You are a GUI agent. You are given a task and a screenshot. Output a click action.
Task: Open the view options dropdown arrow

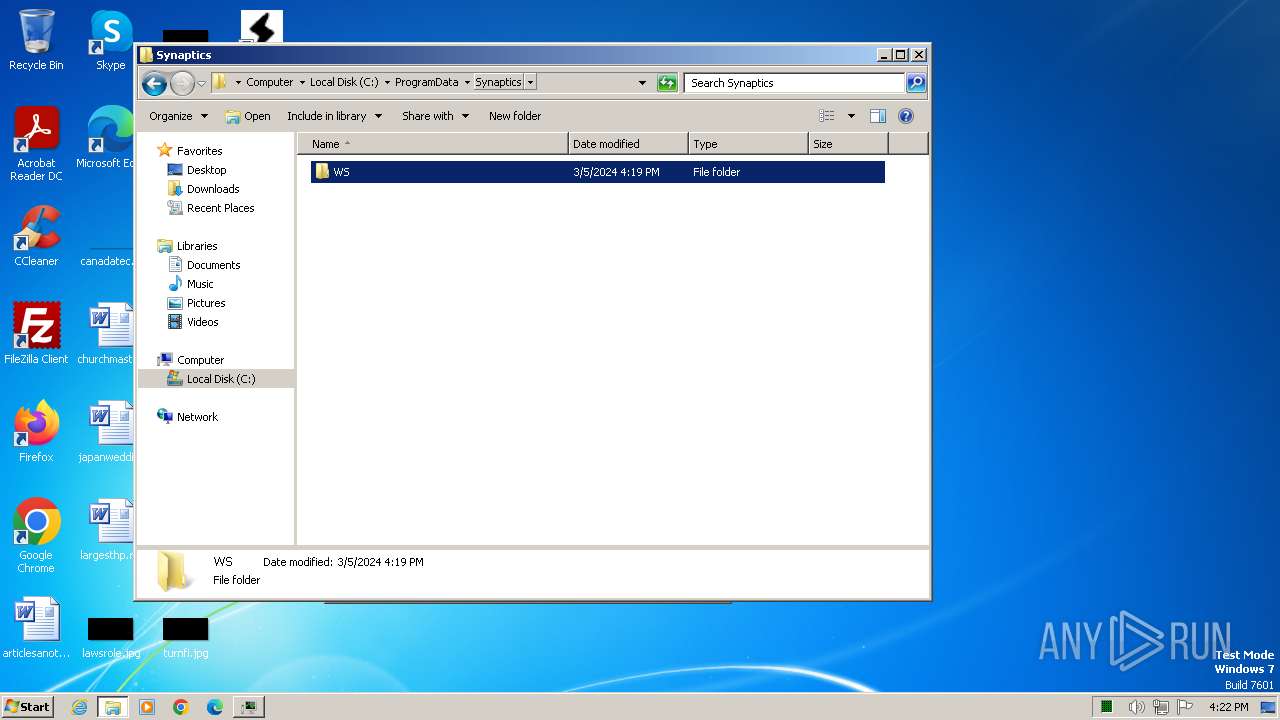point(851,116)
